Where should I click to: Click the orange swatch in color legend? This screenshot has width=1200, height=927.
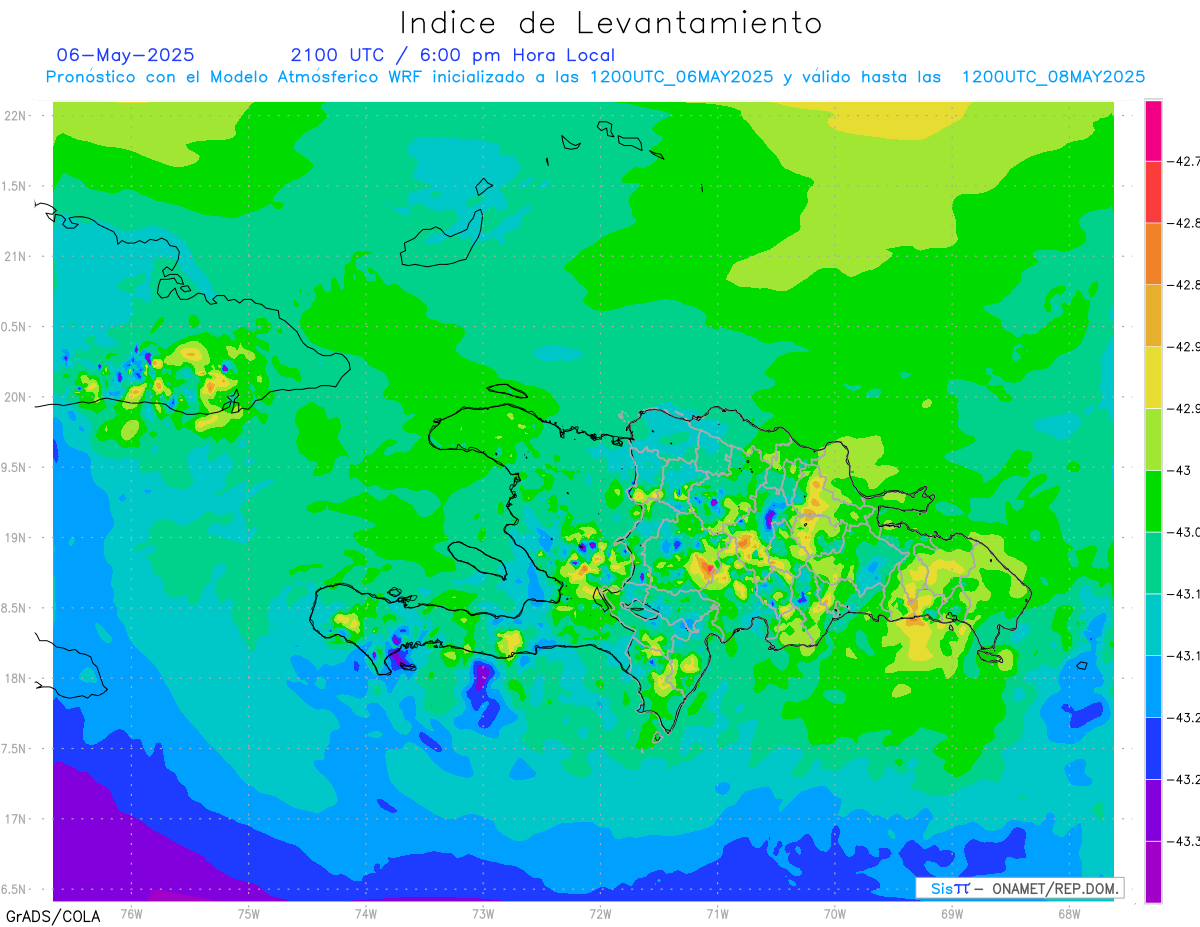point(1153,254)
